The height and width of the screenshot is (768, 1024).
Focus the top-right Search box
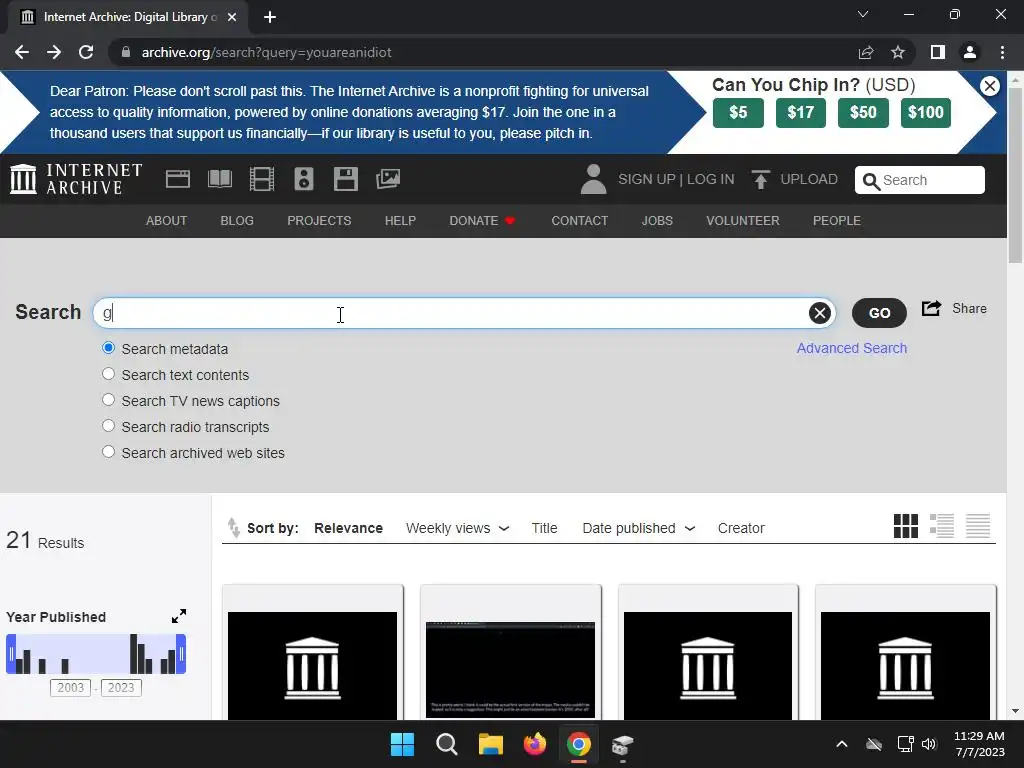920,180
